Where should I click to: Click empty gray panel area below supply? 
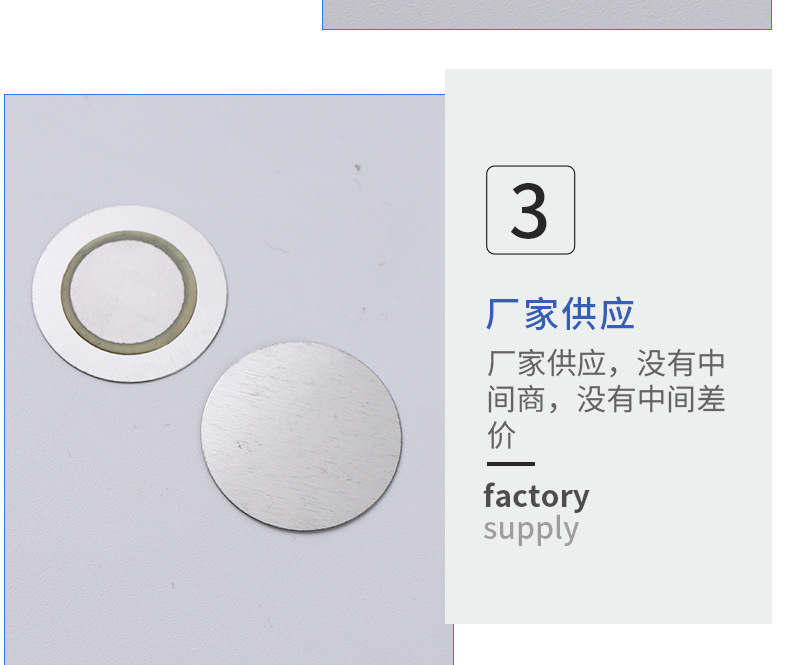(608, 584)
